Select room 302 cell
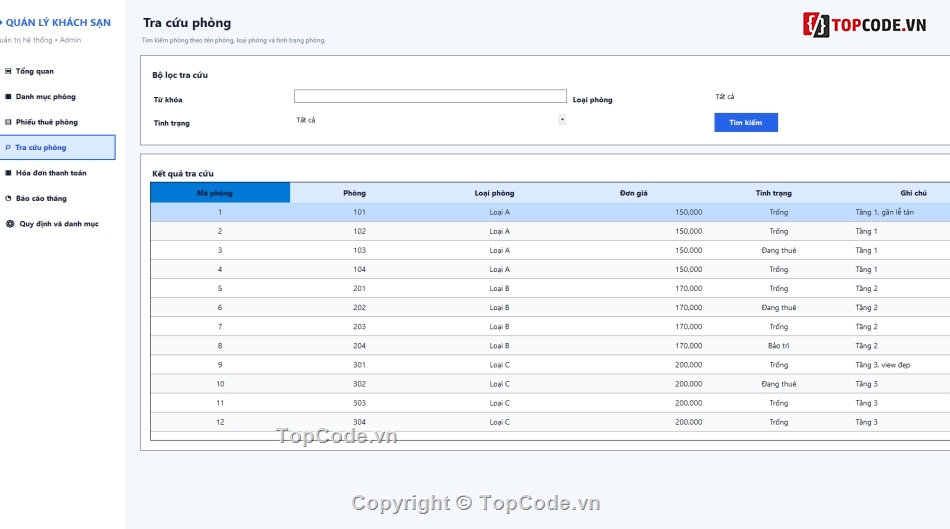The width and height of the screenshot is (950, 529). pyautogui.click(x=359, y=384)
